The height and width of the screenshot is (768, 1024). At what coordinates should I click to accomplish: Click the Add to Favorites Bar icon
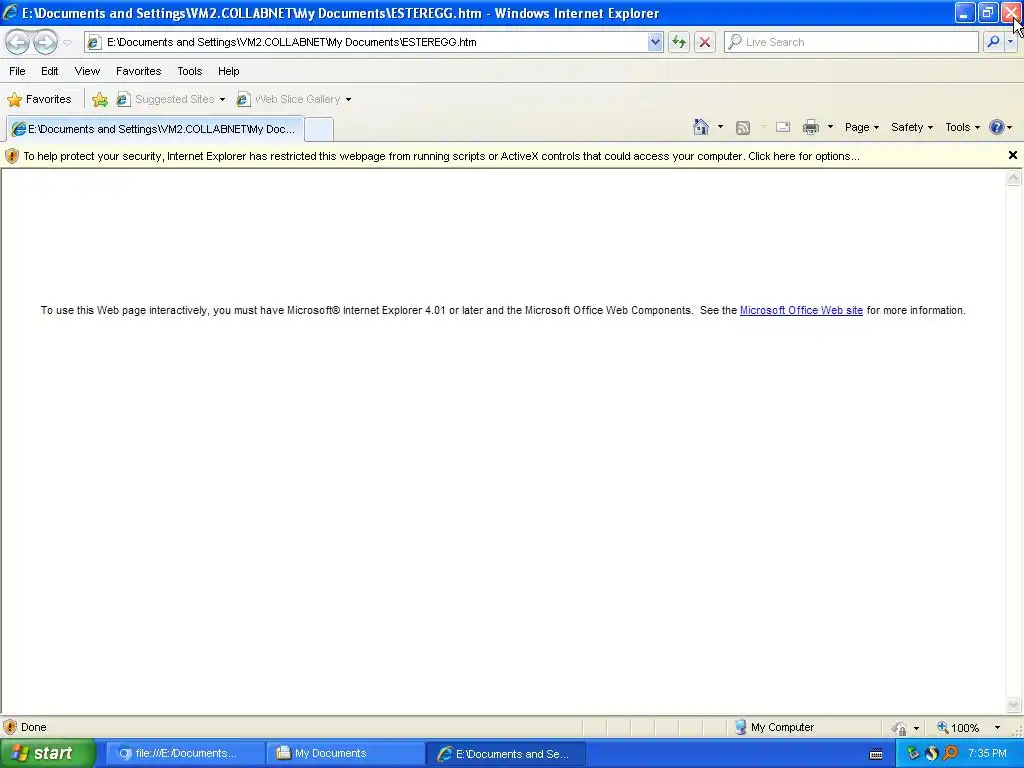click(x=100, y=99)
